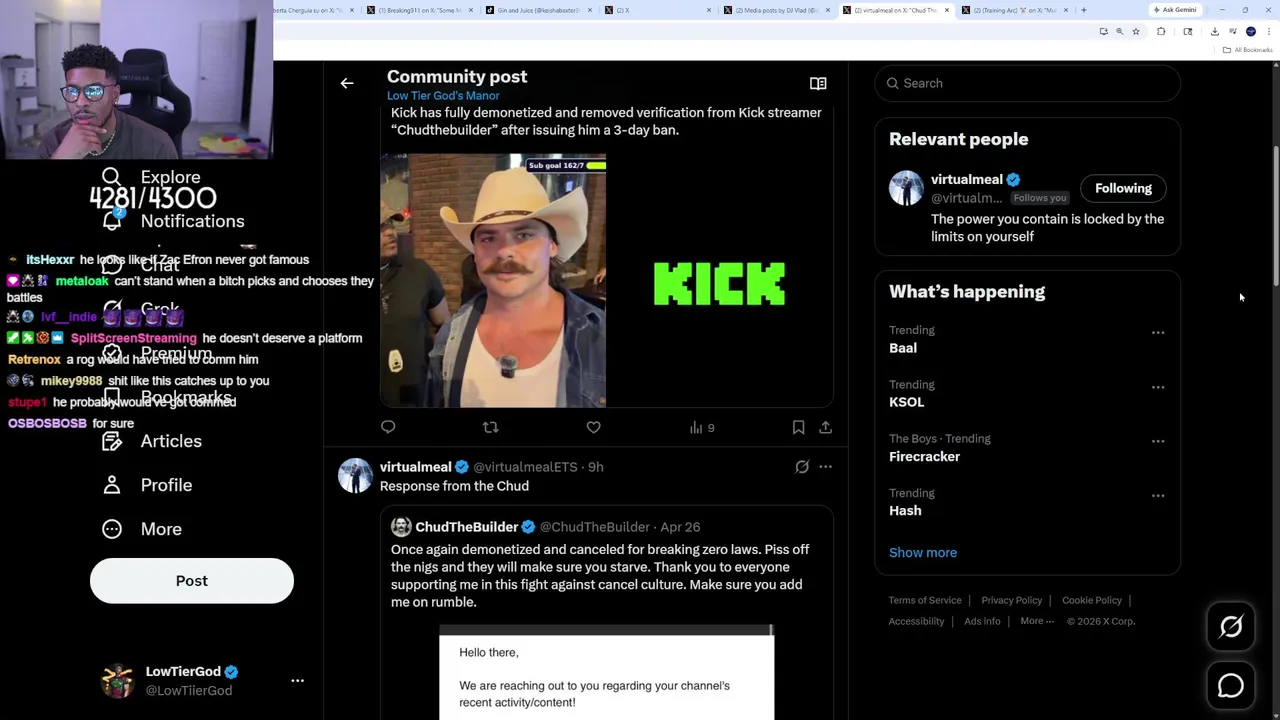This screenshot has height=720, width=1280.
Task: Open more options for Baal trend
Action: [x=1158, y=333]
